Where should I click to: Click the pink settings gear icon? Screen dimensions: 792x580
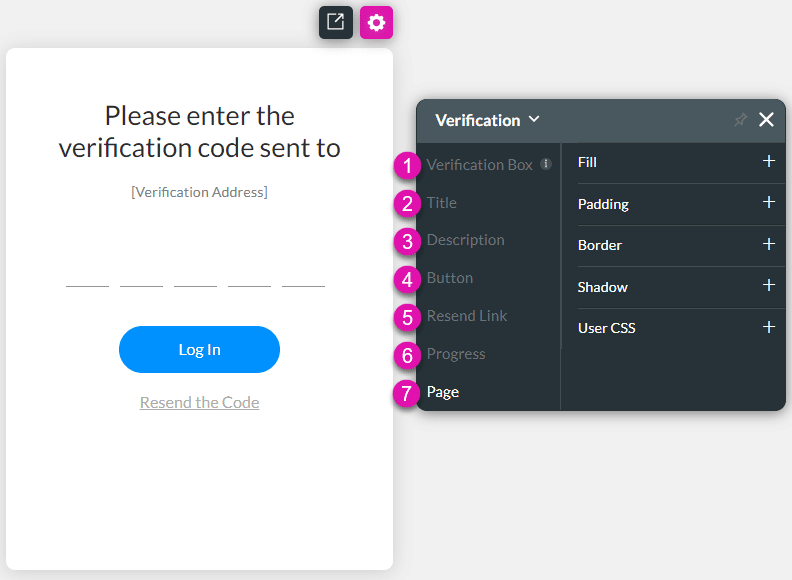[x=376, y=22]
